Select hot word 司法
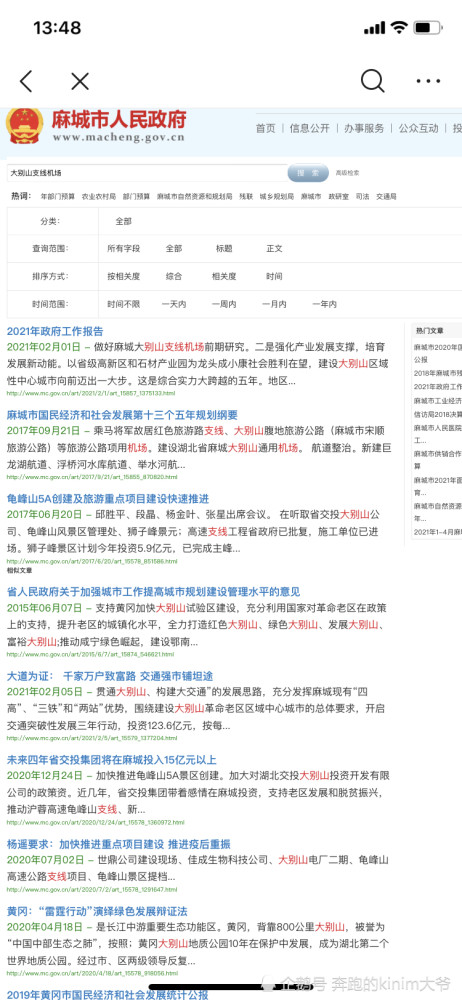462x1000 pixels. pyautogui.click(x=362, y=197)
